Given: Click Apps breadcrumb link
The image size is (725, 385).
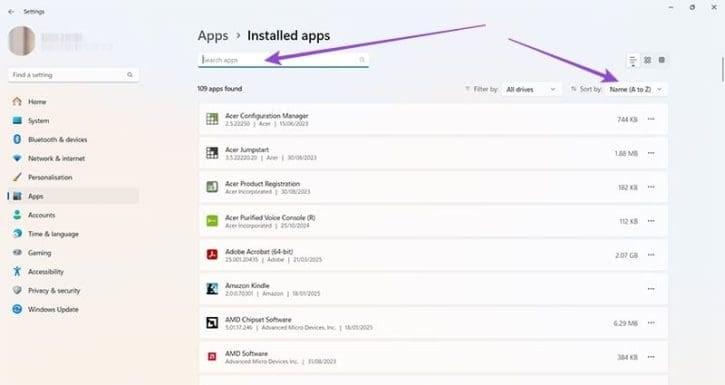Looking at the screenshot, I should 213,36.
